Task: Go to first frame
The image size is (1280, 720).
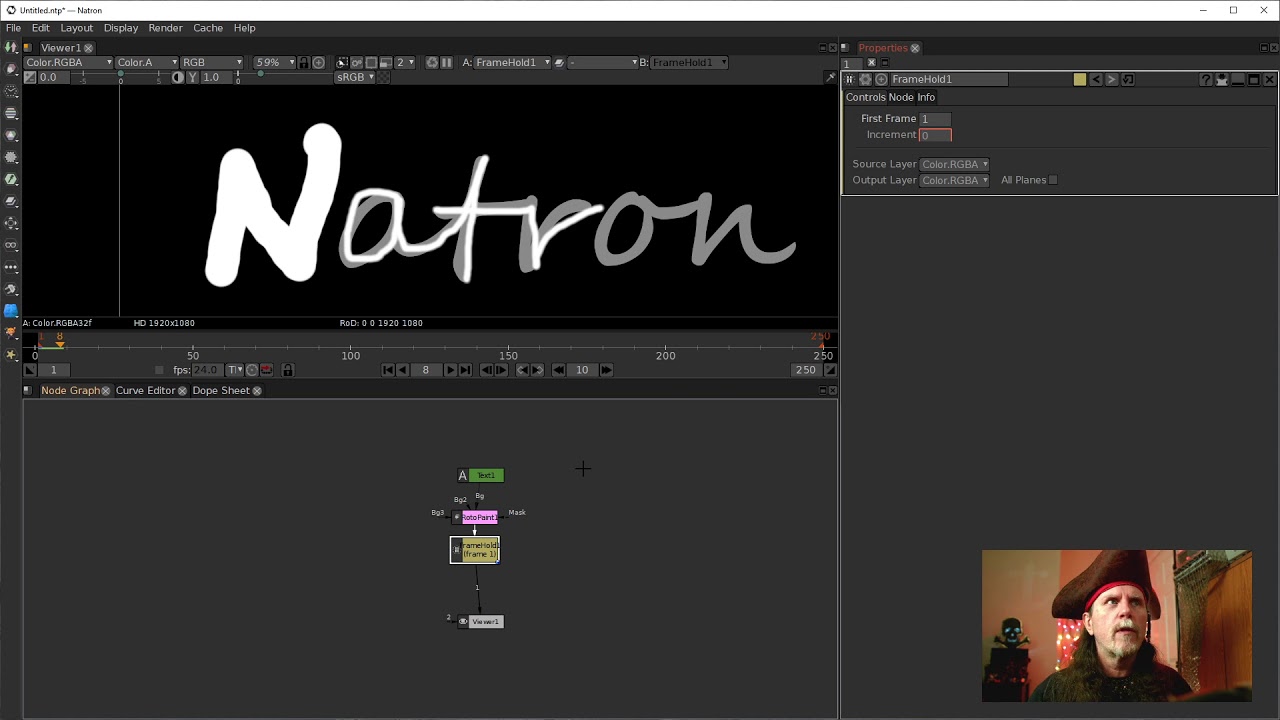Action: [x=388, y=370]
